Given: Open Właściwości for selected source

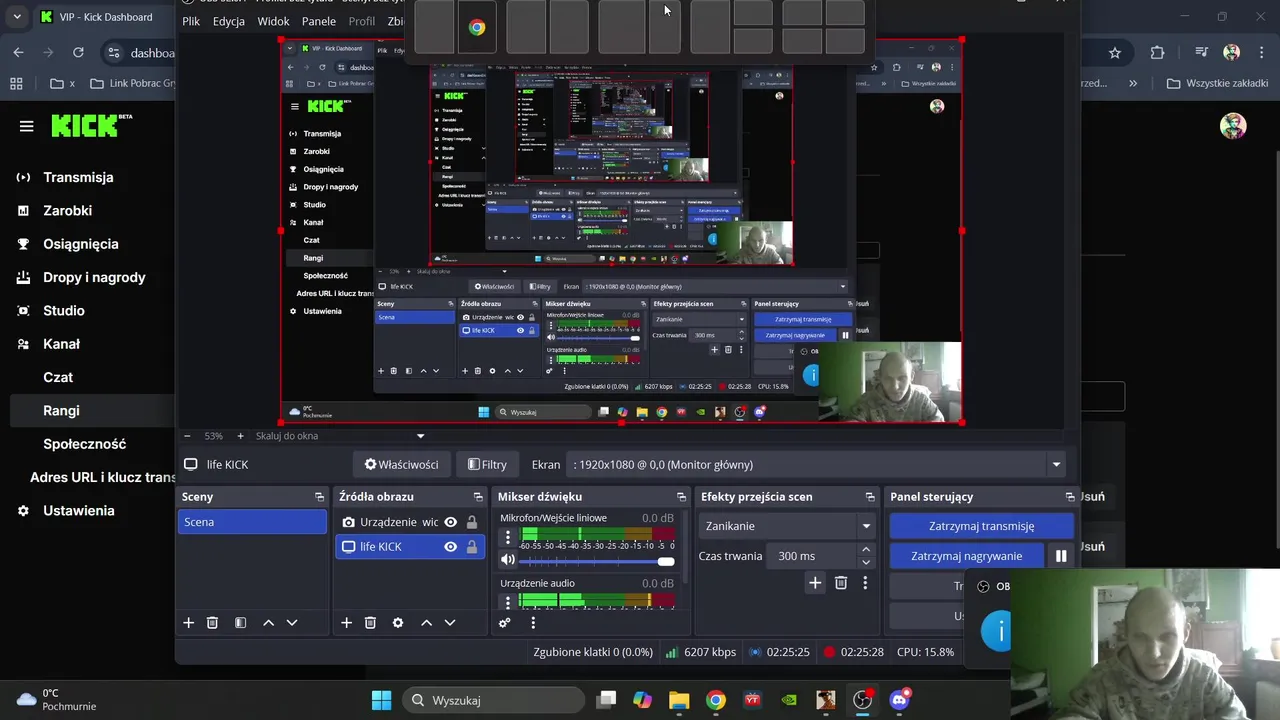Looking at the screenshot, I should click(x=401, y=464).
